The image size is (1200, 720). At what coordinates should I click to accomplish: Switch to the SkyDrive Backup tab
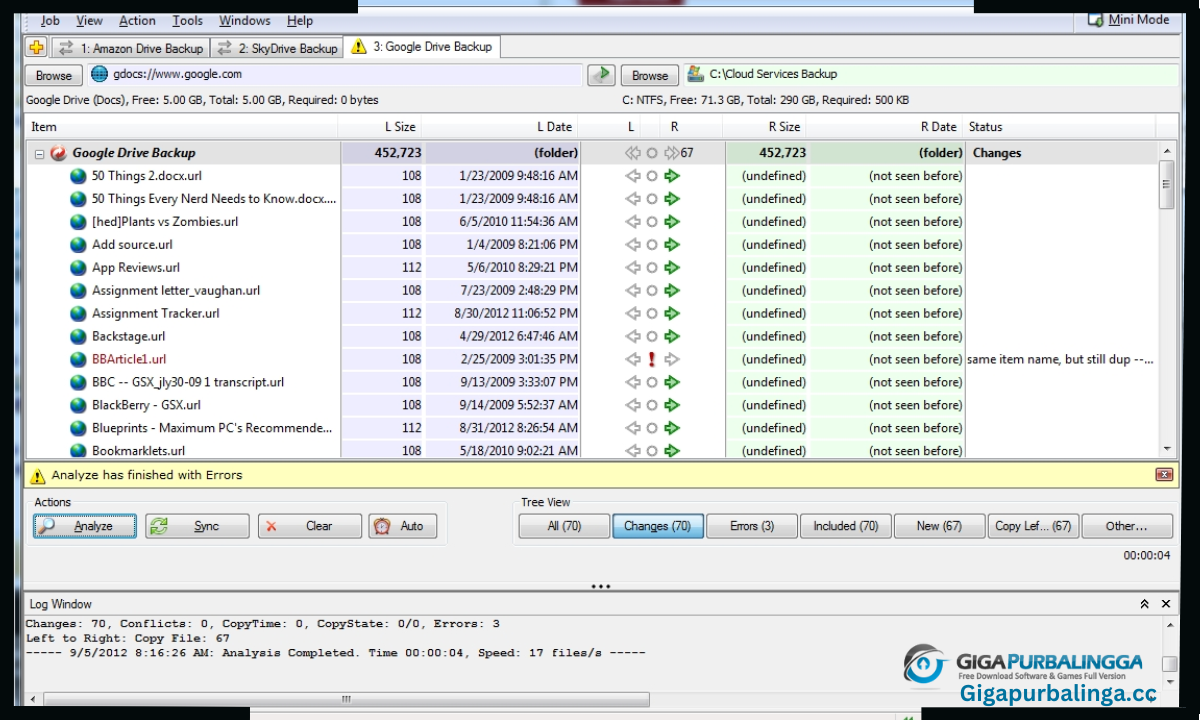coord(277,48)
